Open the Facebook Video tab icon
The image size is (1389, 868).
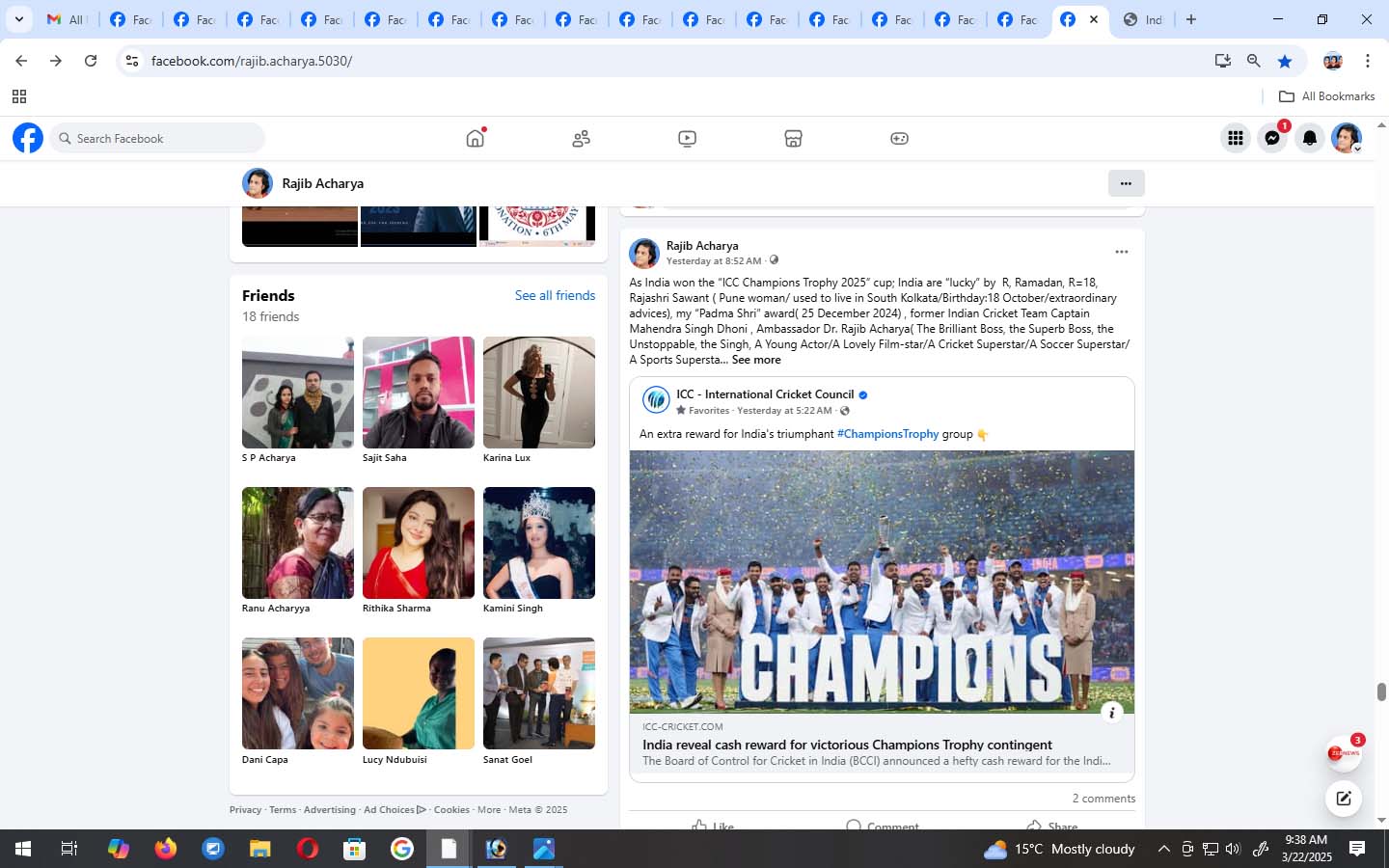tap(687, 139)
